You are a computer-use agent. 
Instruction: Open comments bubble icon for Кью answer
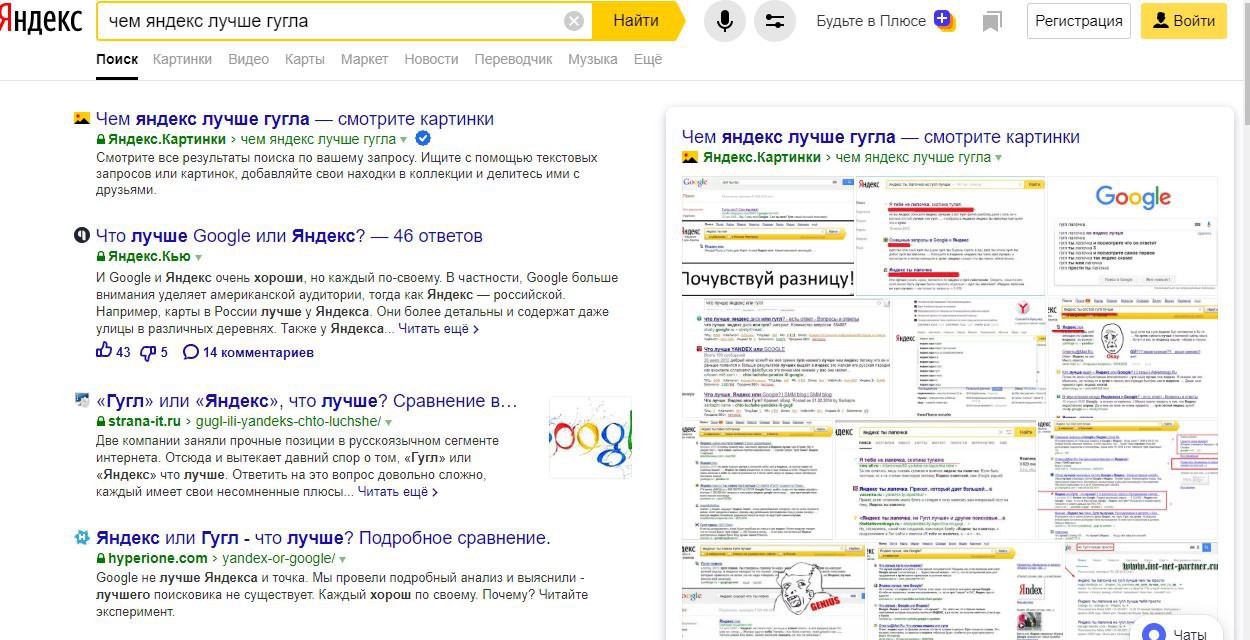191,352
